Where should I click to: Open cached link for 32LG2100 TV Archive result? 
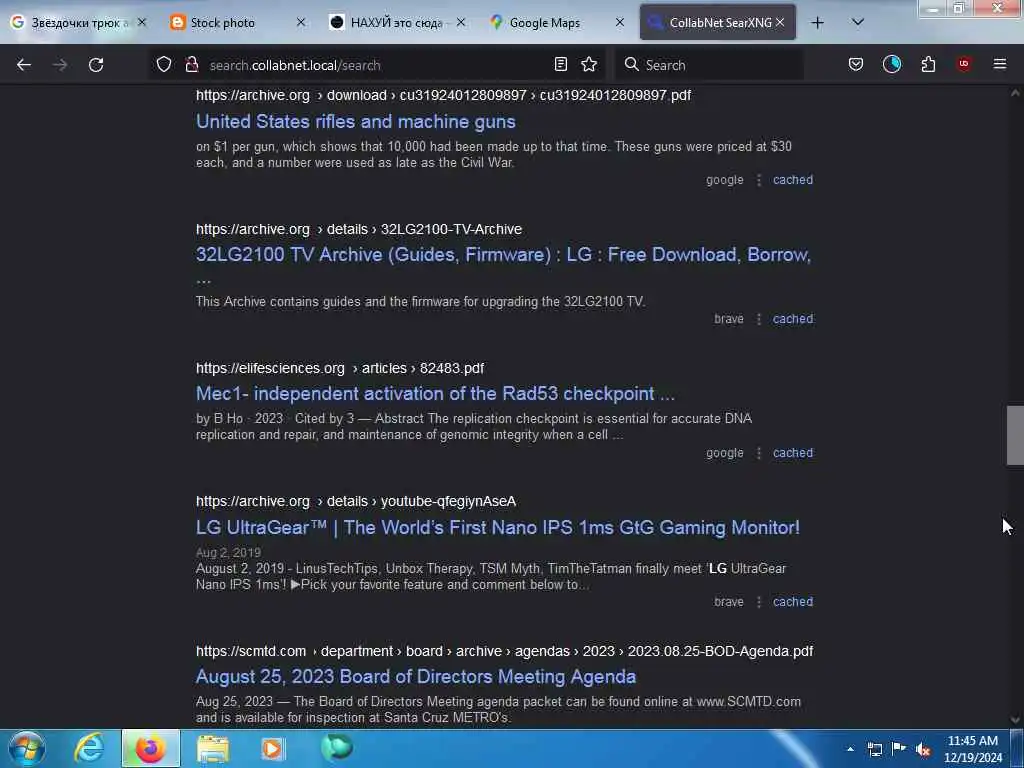tap(793, 319)
